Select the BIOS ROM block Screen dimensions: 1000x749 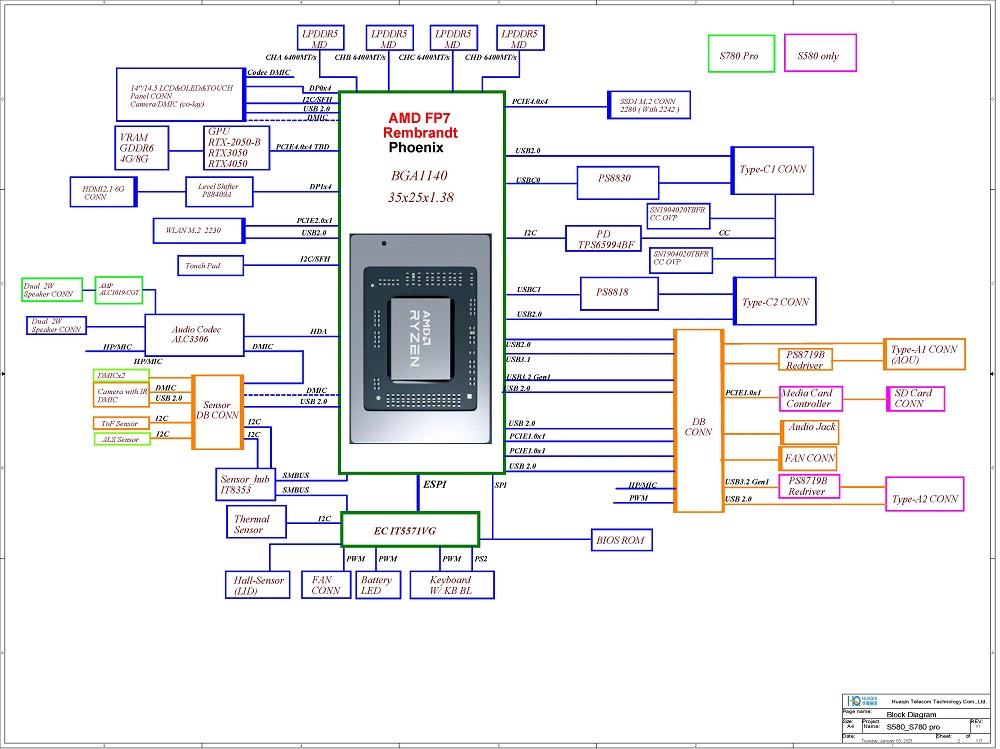point(622,541)
